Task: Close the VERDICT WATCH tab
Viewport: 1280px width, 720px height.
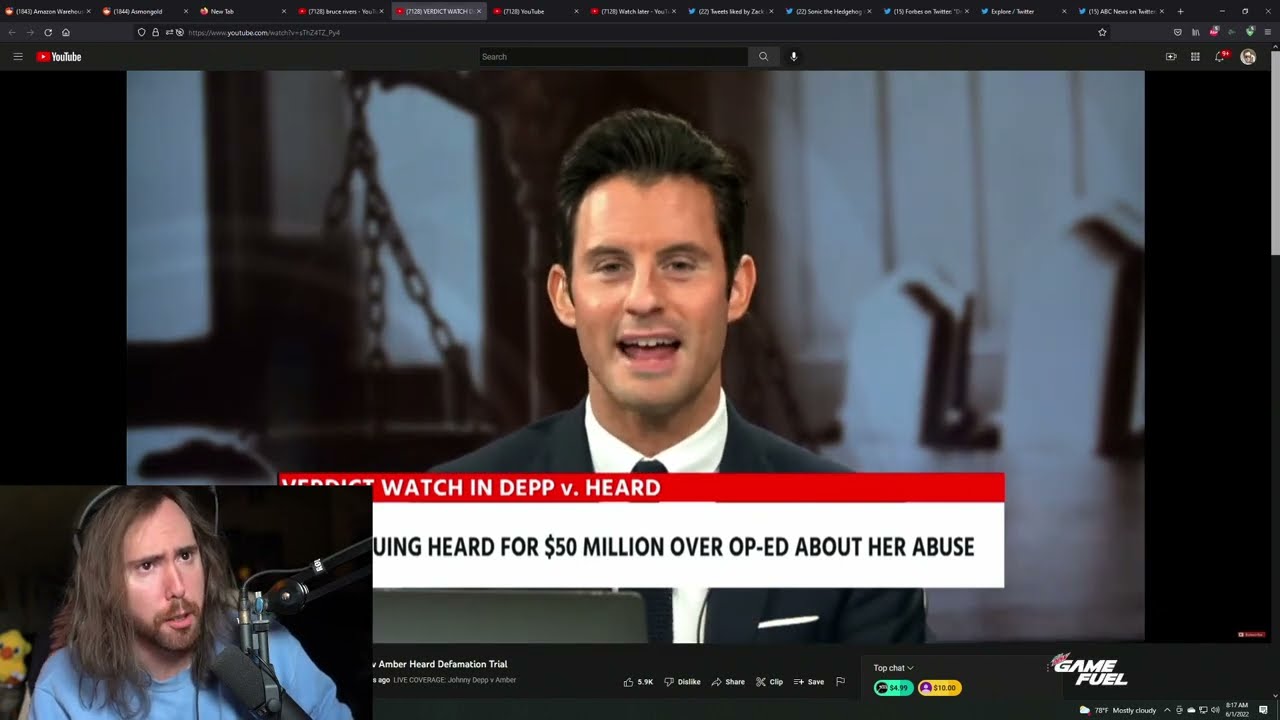Action: click(x=479, y=11)
